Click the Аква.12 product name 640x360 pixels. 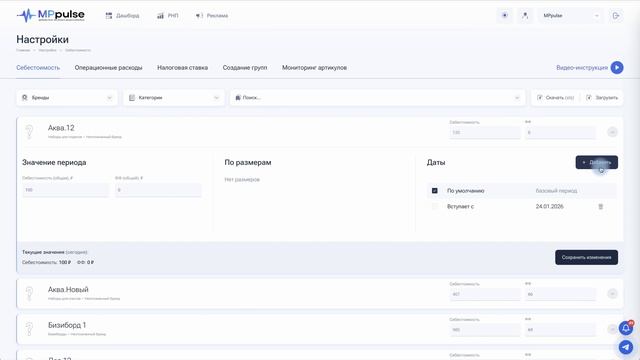point(61,128)
